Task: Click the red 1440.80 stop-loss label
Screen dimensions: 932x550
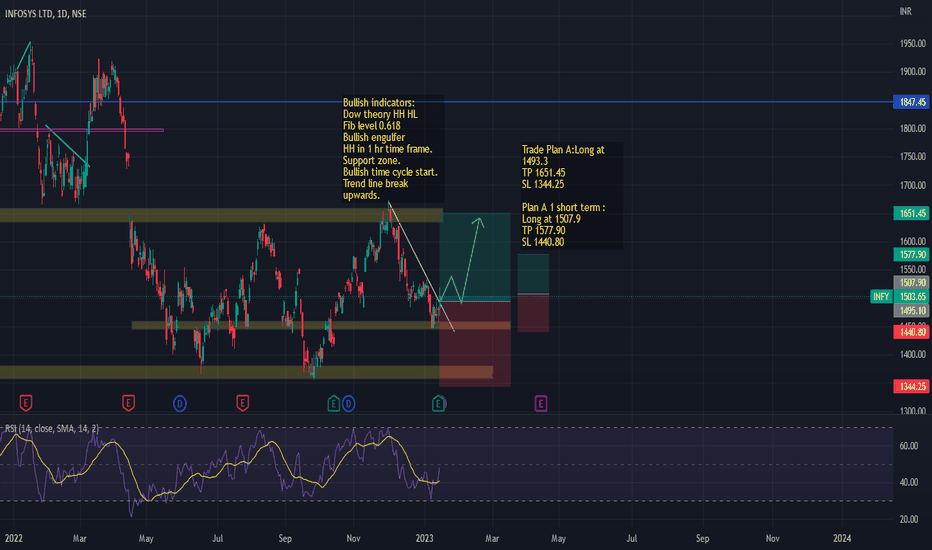Action: point(912,332)
